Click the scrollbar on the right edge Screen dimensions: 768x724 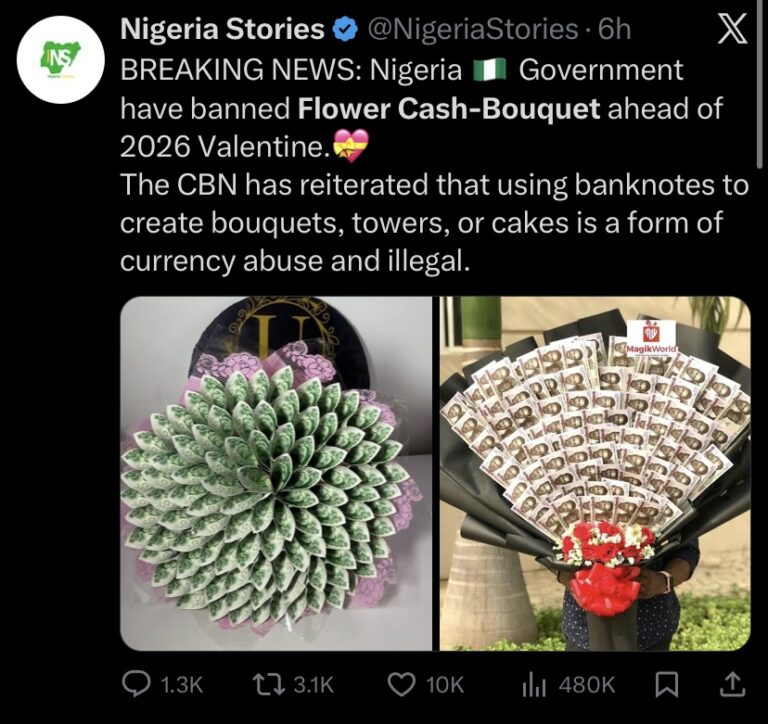[763, 80]
